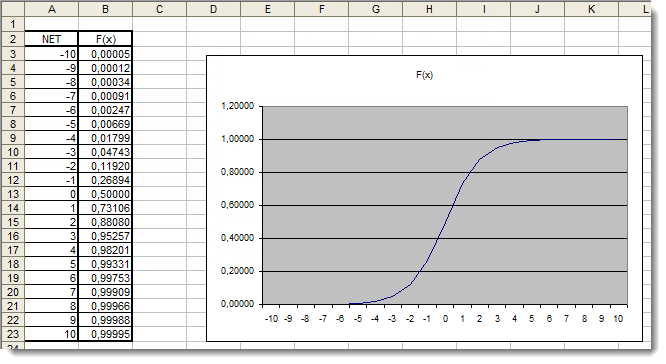Select cell with value 0,73106
This screenshot has height=364, width=666.
[105, 208]
